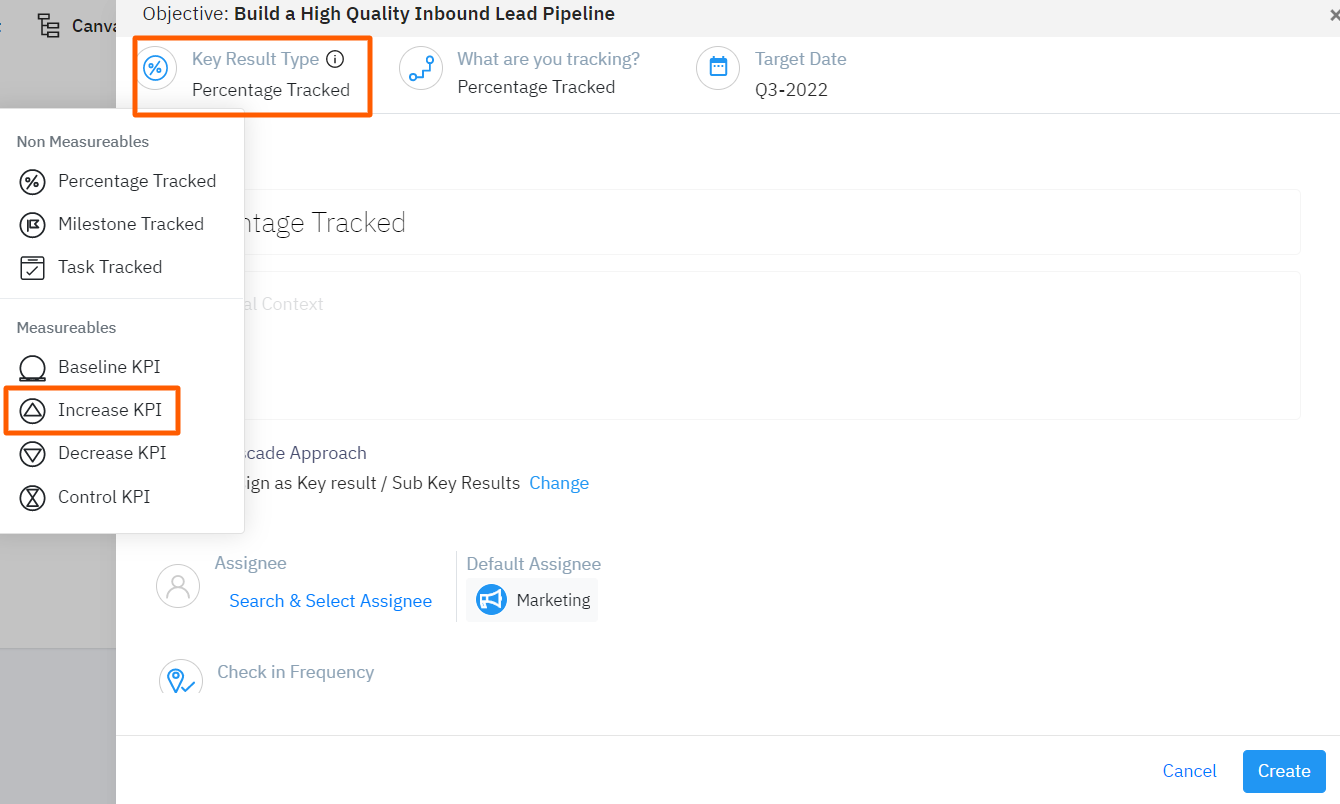This screenshot has width=1340, height=804.
Task: Click the Check in Frequency location icon
Action: 180,681
